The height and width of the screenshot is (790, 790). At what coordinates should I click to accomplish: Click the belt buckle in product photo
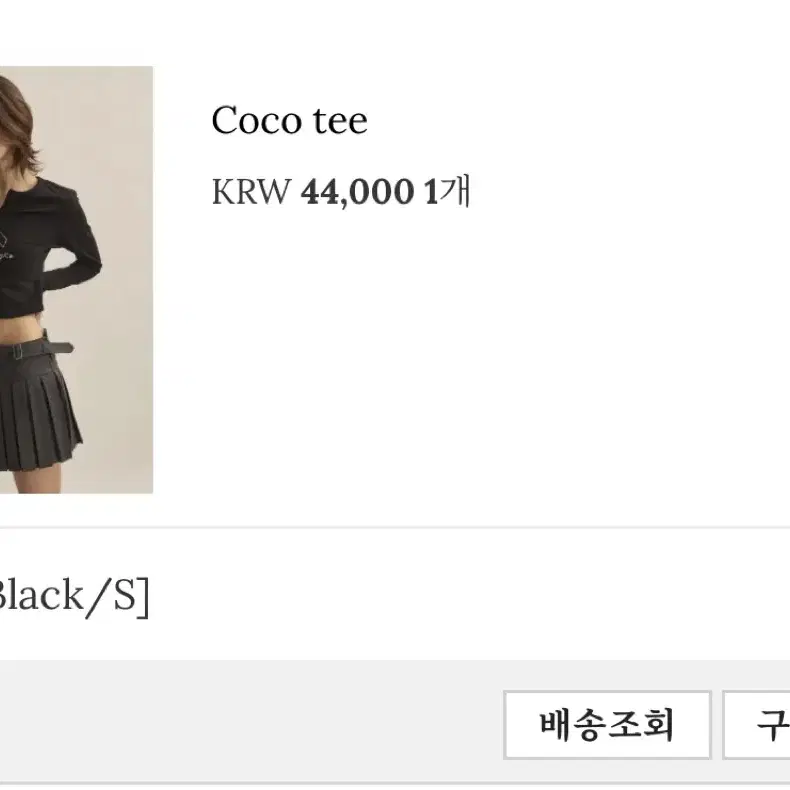pos(18,350)
